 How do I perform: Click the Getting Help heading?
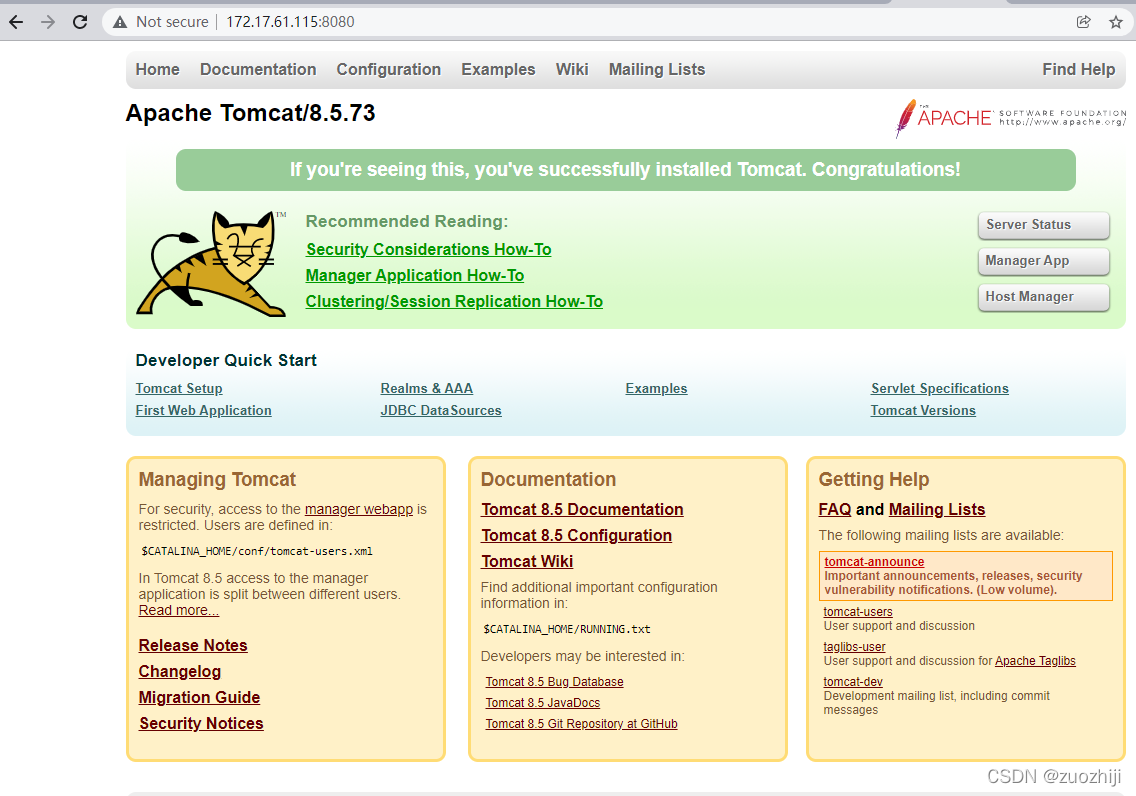pyautogui.click(x=874, y=479)
